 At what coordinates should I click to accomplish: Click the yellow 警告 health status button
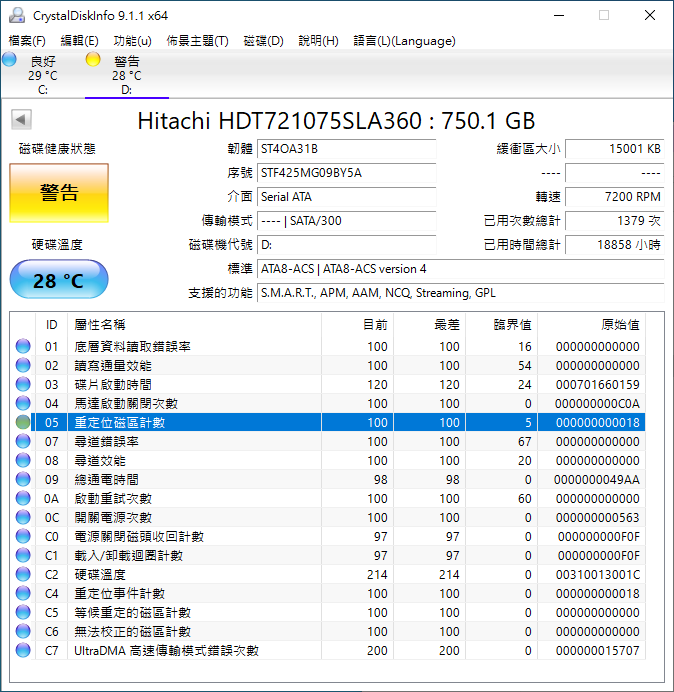pyautogui.click(x=59, y=193)
